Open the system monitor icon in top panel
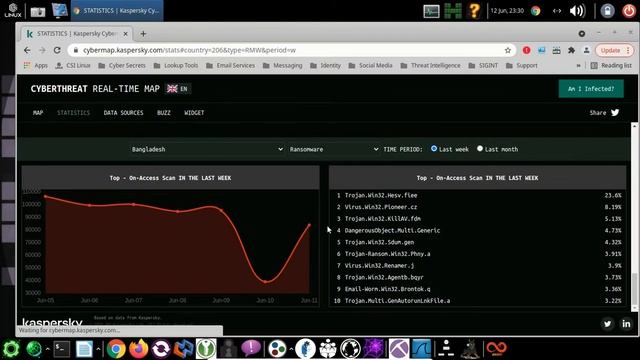Screen dimensions: 640x360 click(431, 11)
